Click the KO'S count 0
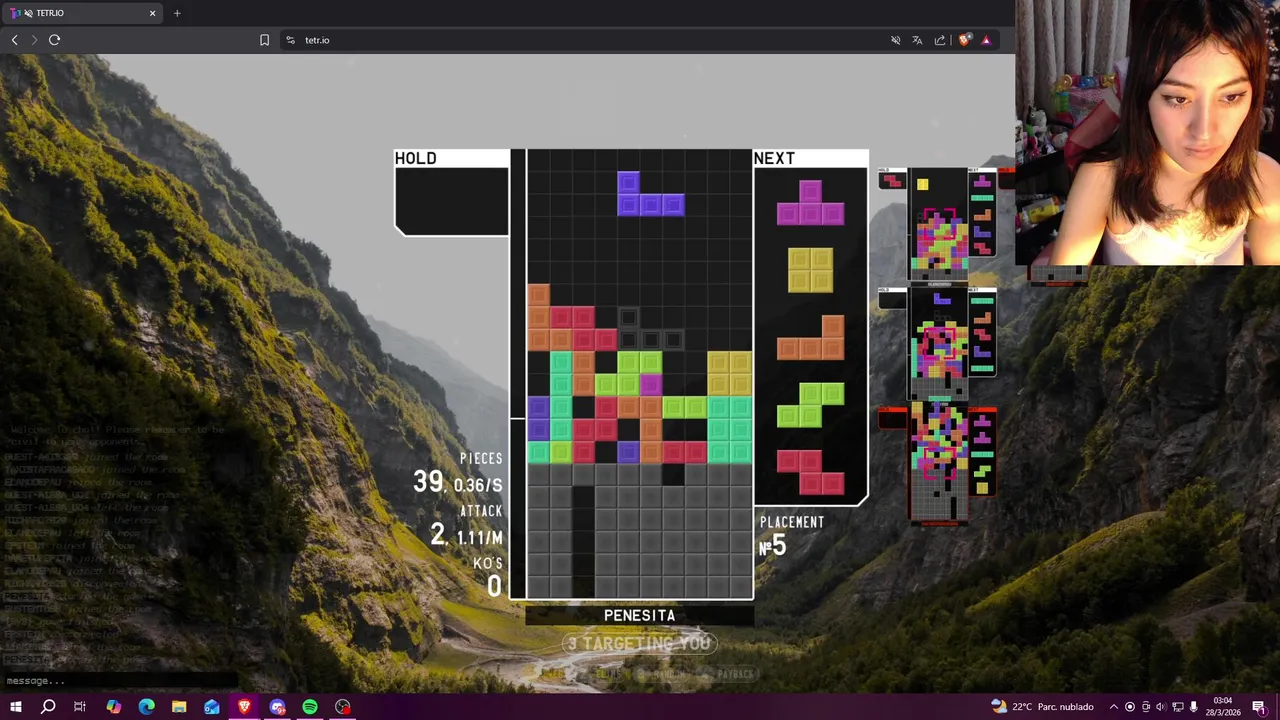Image resolution: width=1280 pixels, height=720 pixels. pos(494,586)
